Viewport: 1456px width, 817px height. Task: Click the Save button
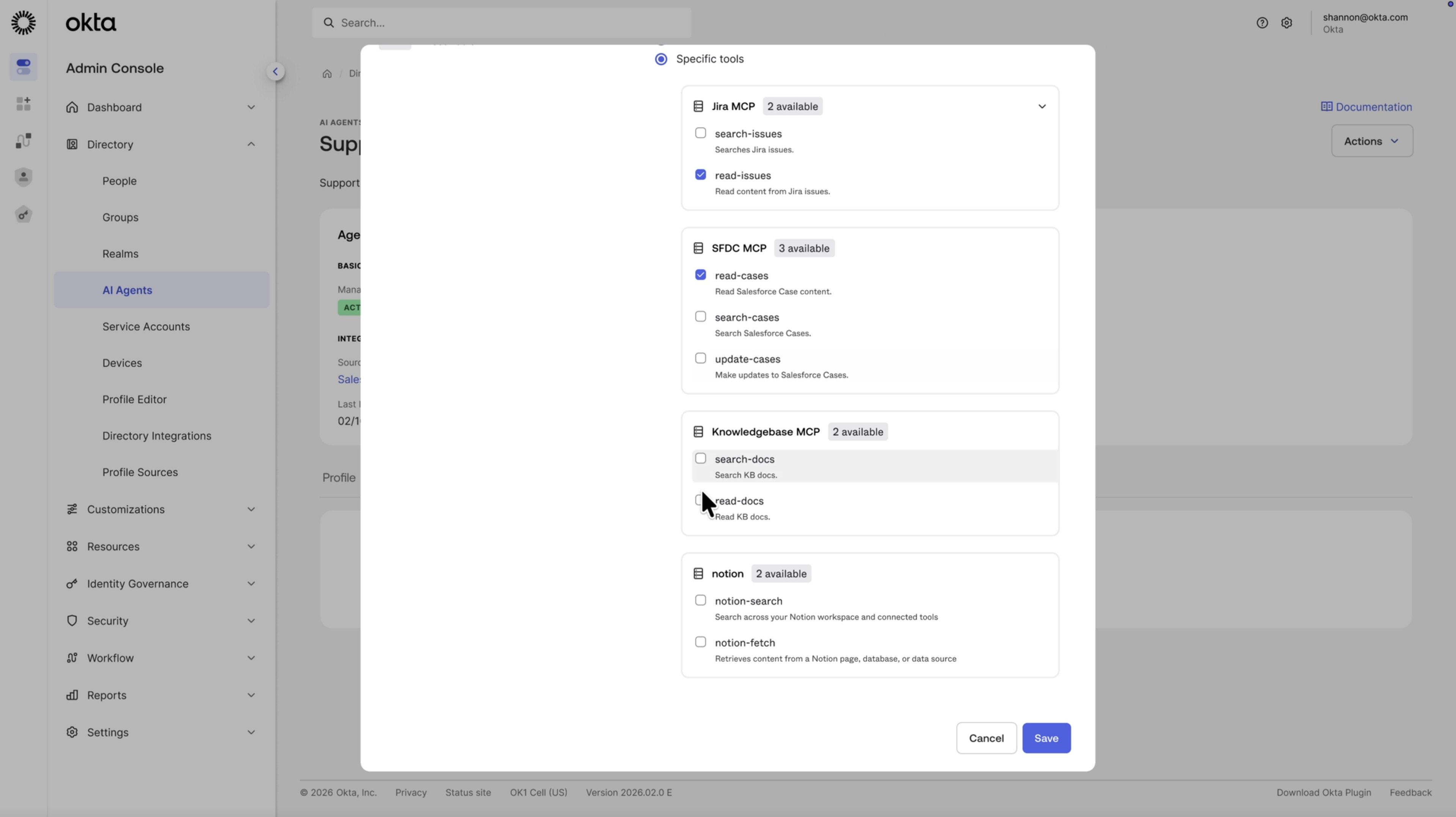click(x=1046, y=738)
